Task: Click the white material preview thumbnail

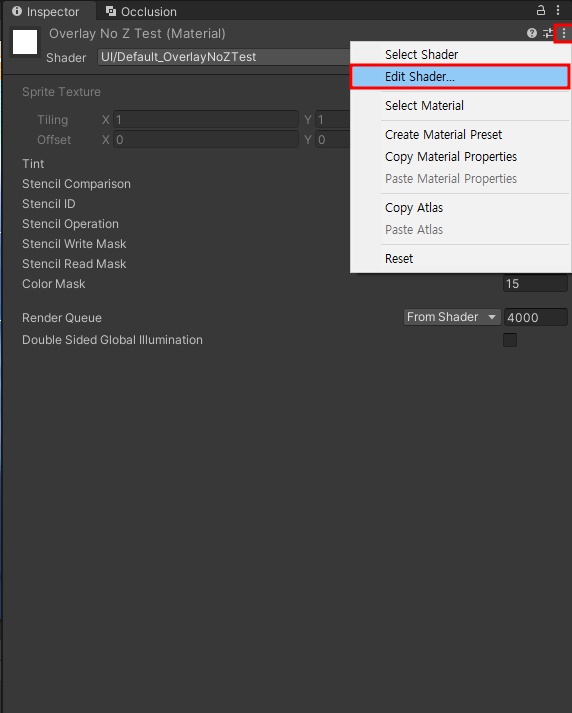Action: click(25, 42)
